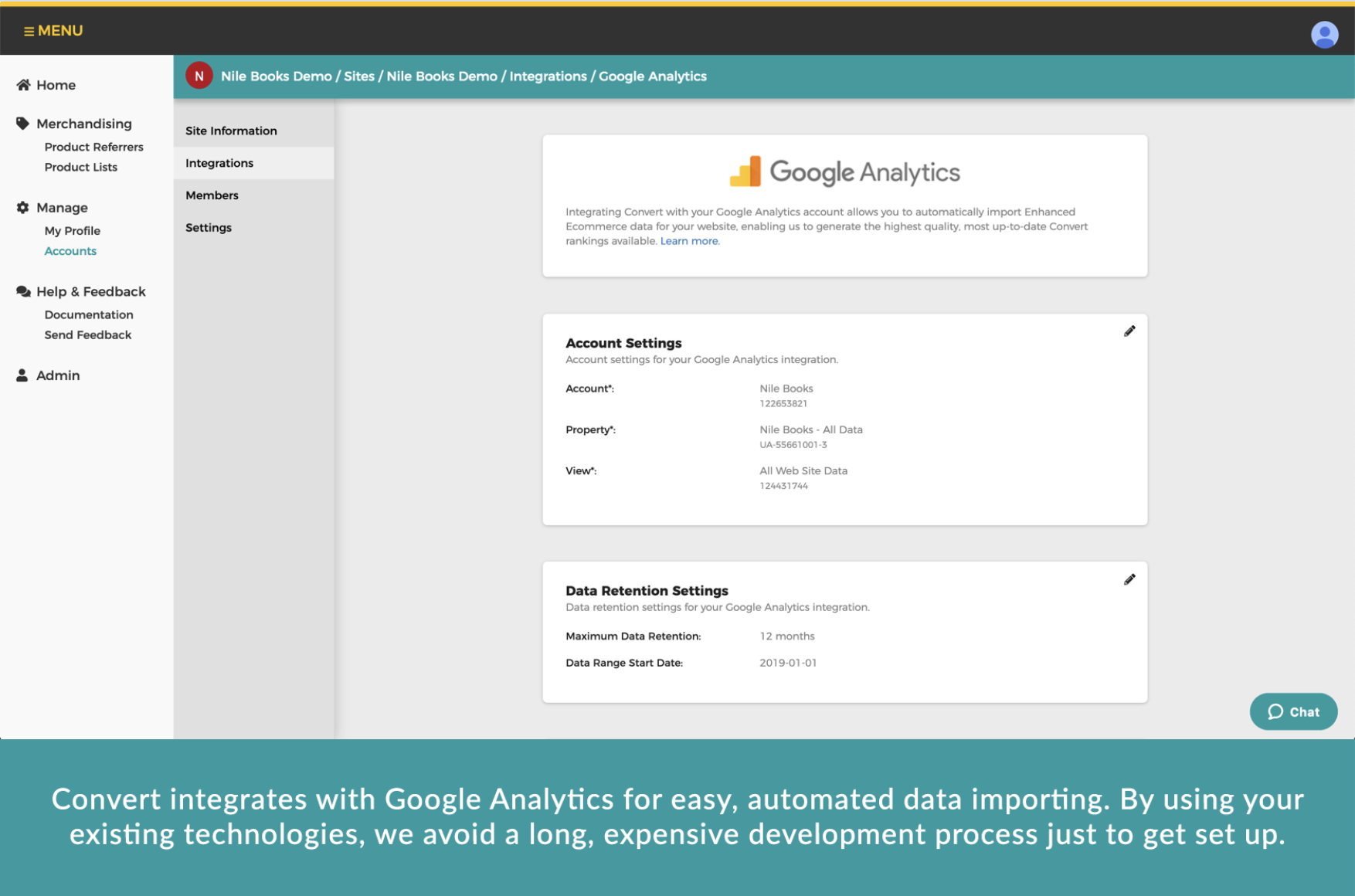Open Help & Feedback section
The image size is (1355, 896).
pyautogui.click(x=90, y=291)
